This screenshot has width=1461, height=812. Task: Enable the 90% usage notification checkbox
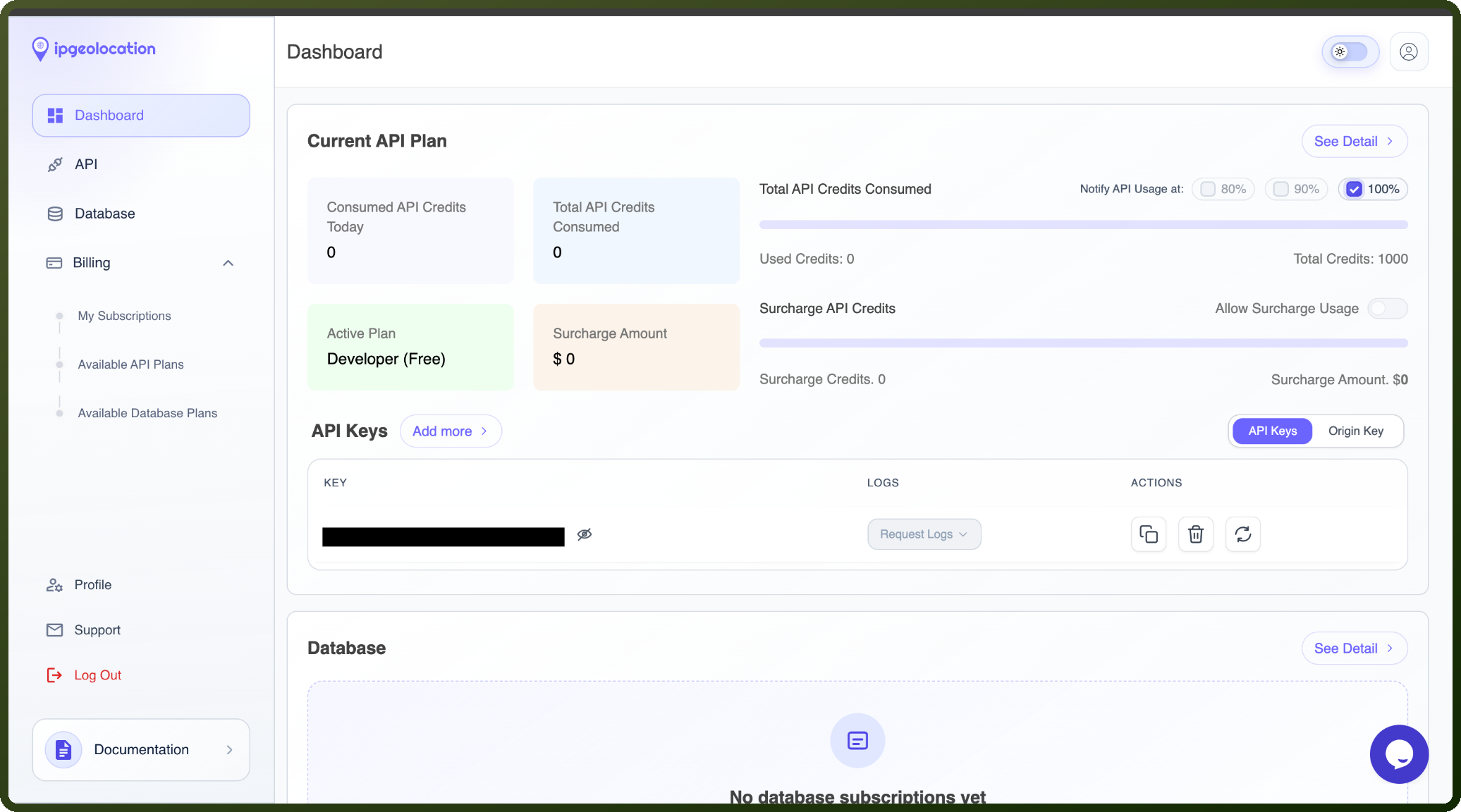[1281, 189]
